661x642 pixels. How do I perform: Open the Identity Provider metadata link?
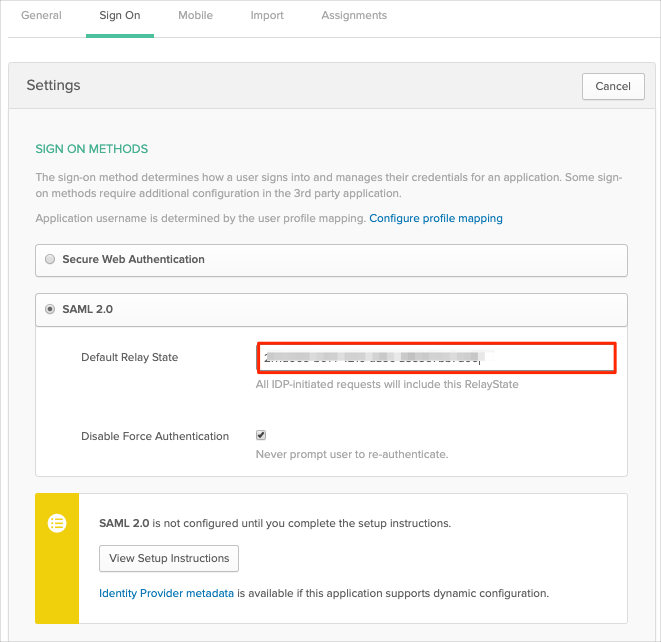(x=166, y=593)
